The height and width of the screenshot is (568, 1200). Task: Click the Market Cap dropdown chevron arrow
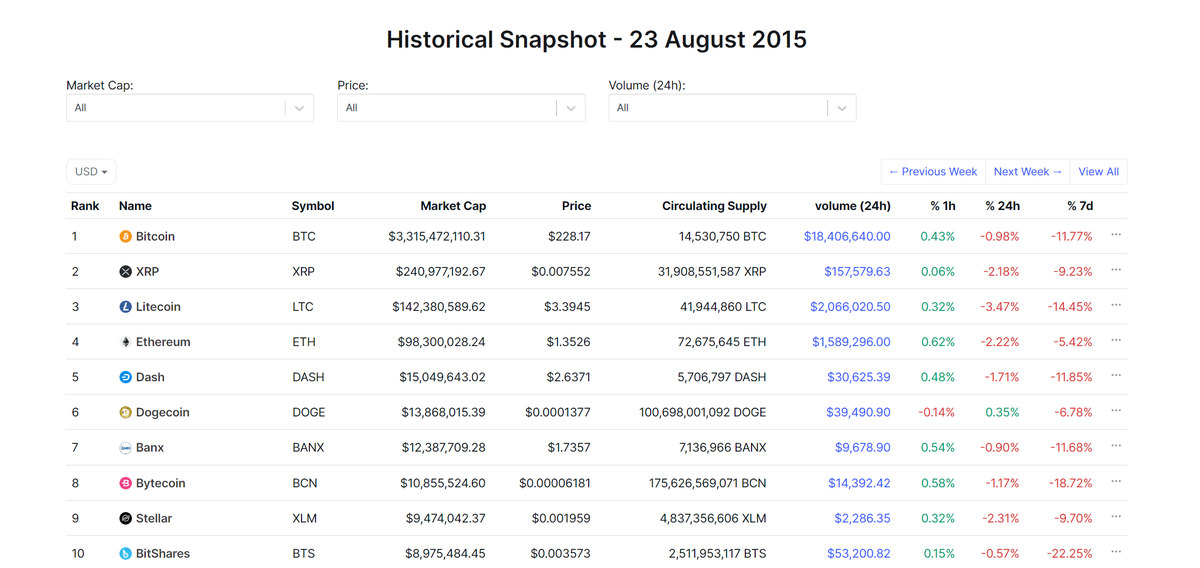tap(299, 108)
